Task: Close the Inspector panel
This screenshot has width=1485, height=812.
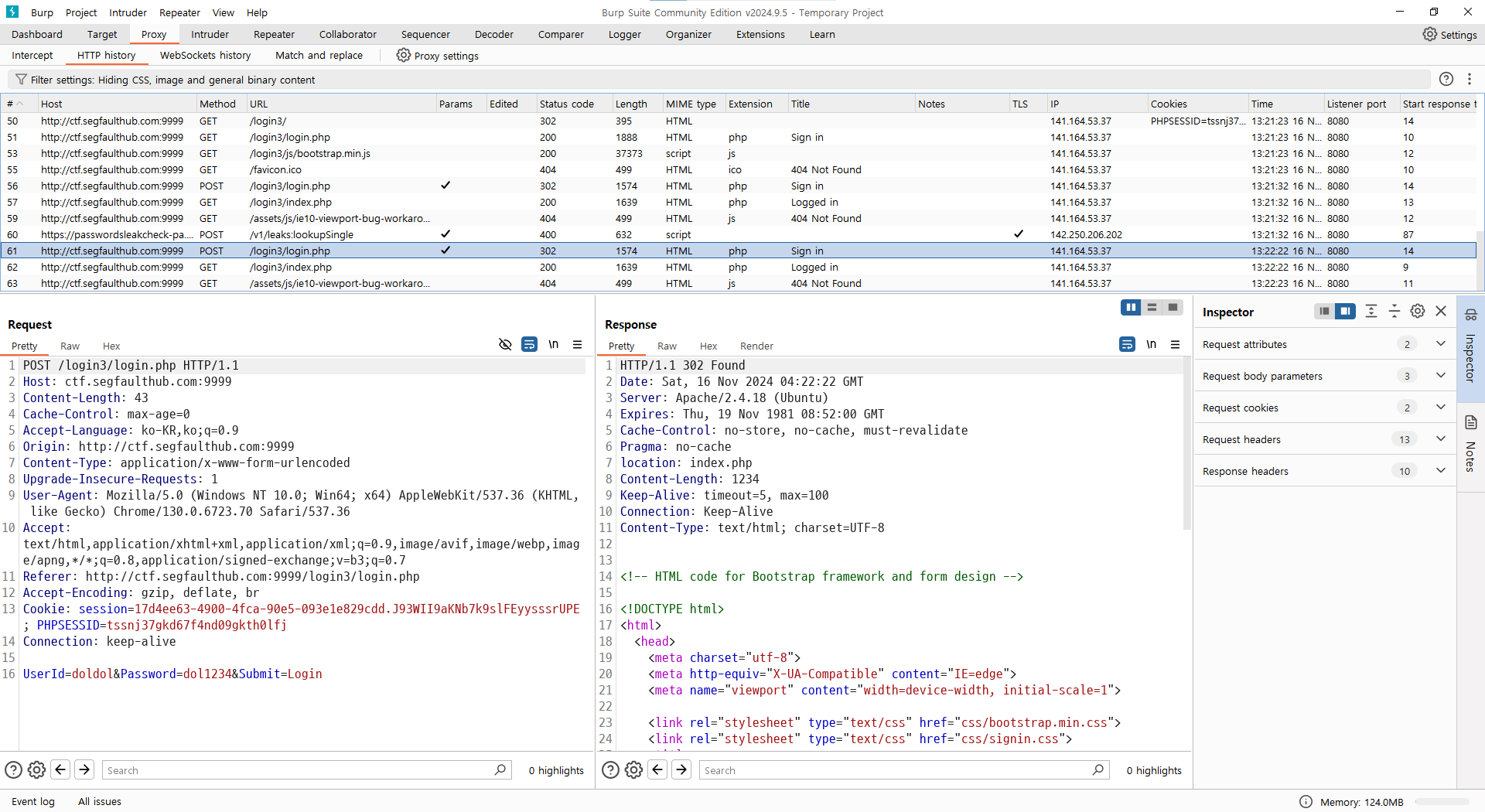Action: point(1441,311)
